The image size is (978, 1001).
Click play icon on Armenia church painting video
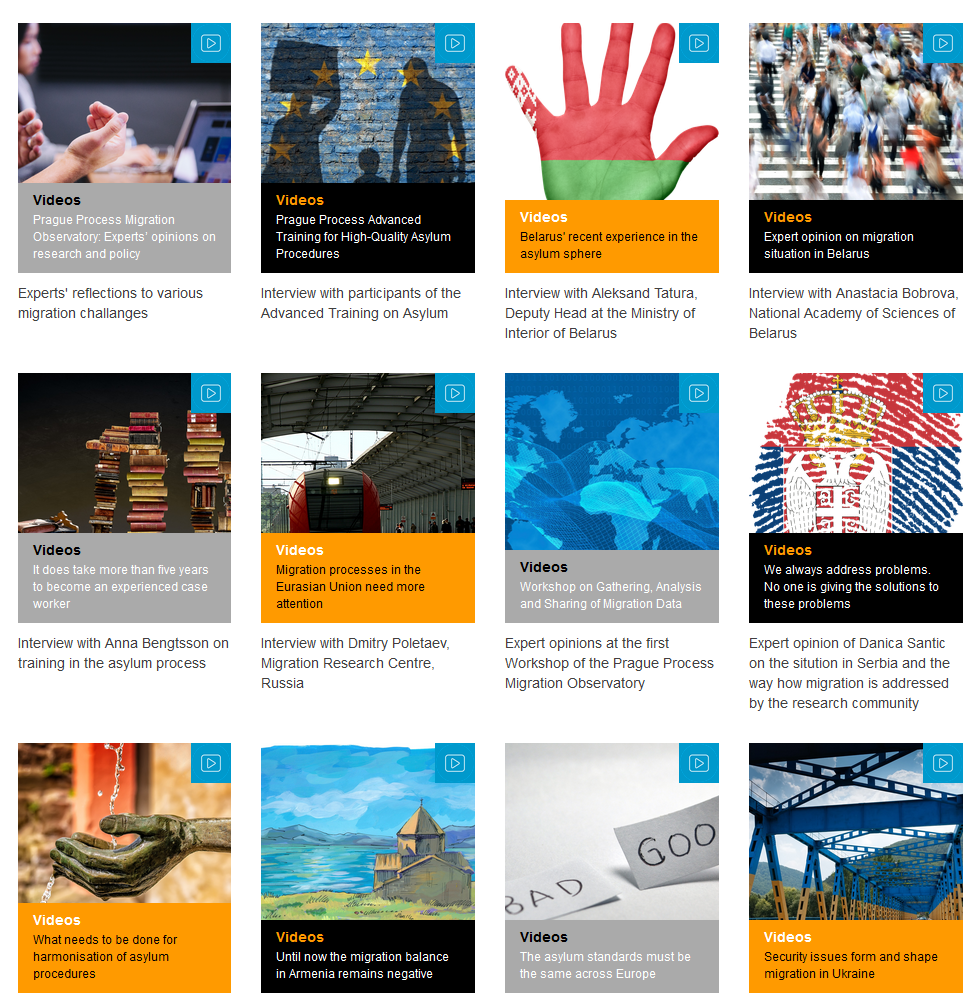455,763
